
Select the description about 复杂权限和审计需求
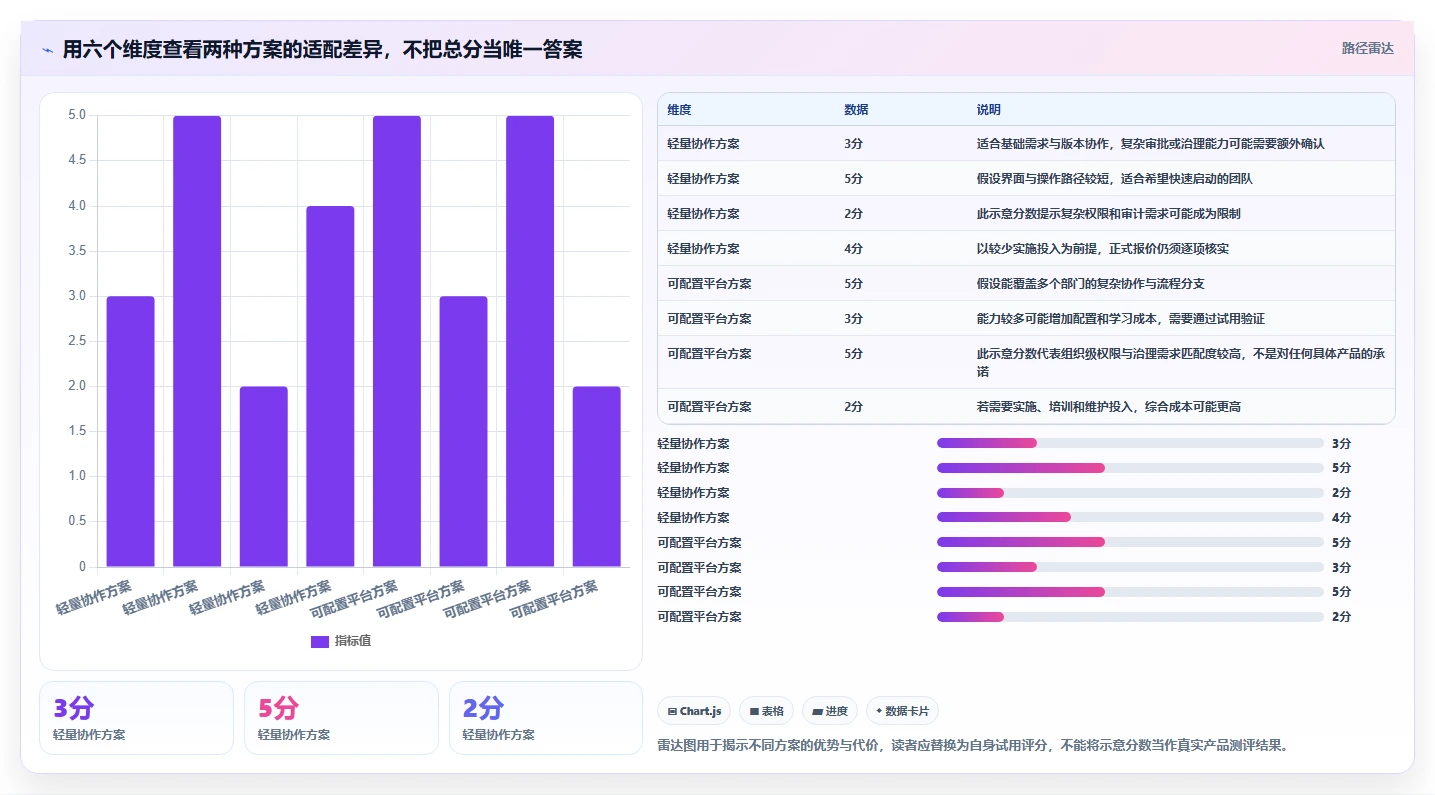coord(1109,214)
